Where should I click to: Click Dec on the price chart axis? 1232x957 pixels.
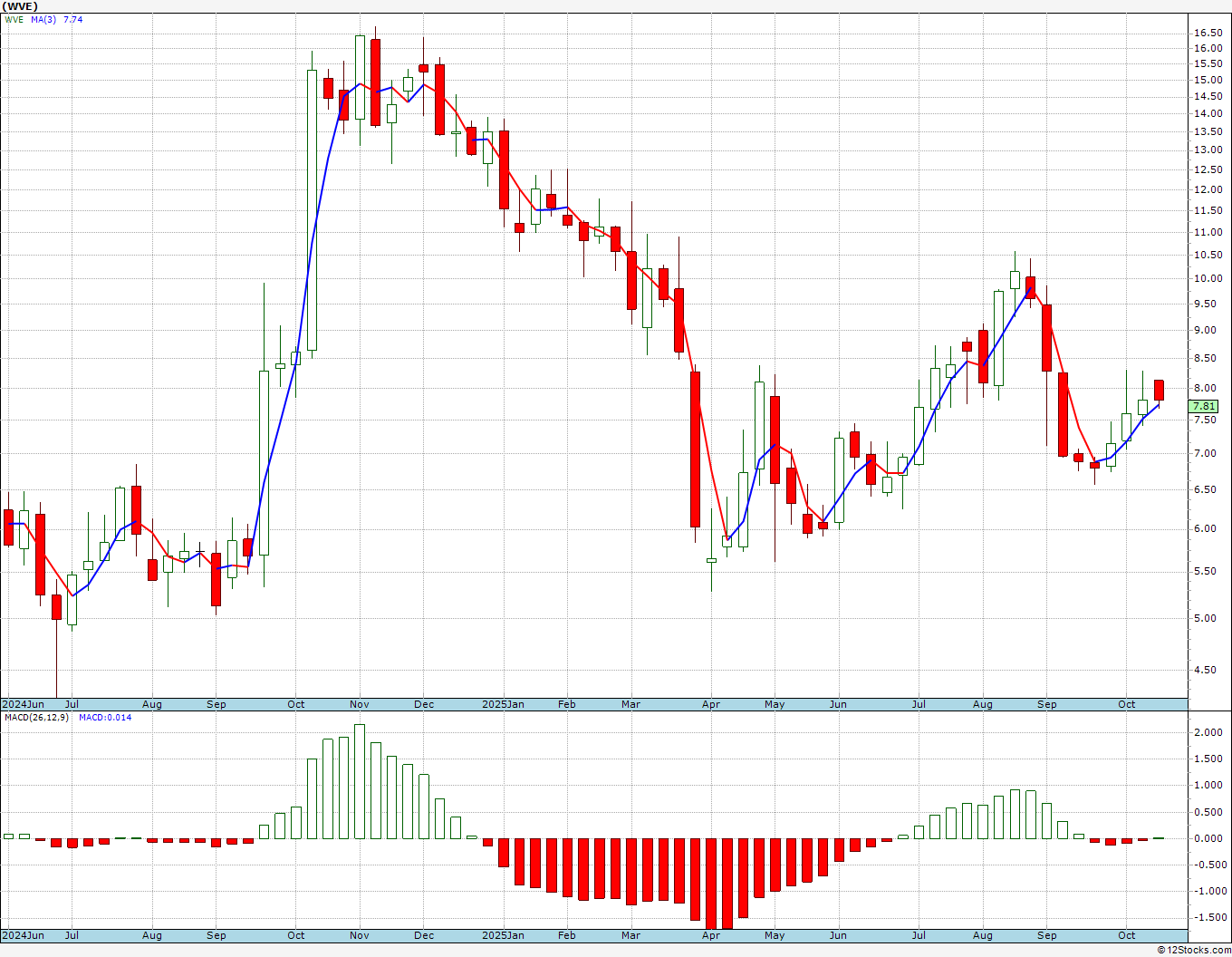tap(424, 704)
